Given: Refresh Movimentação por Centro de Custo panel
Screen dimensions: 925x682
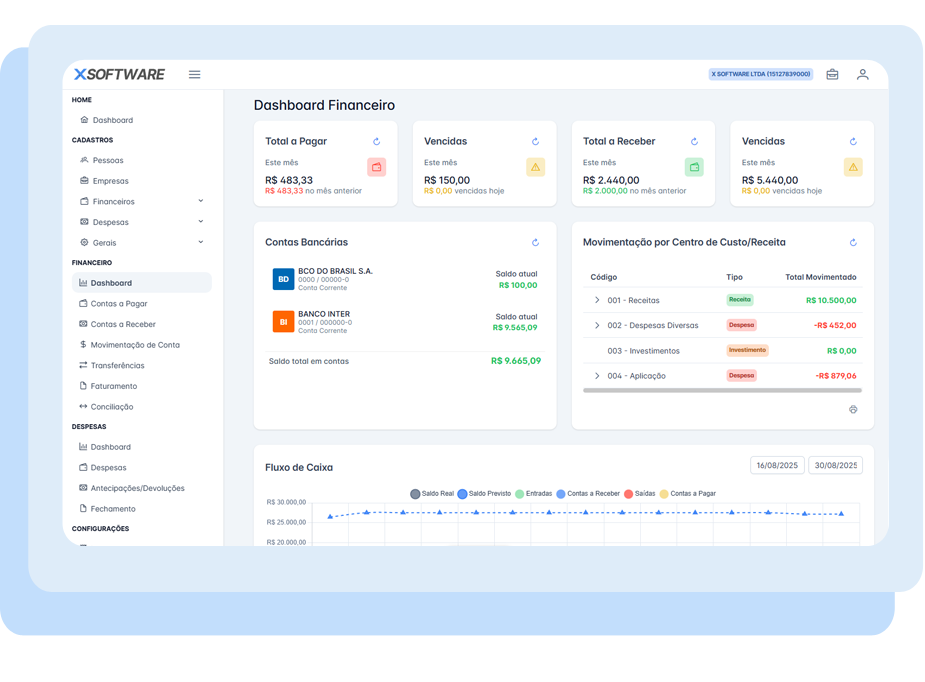Looking at the screenshot, I should (x=853, y=242).
